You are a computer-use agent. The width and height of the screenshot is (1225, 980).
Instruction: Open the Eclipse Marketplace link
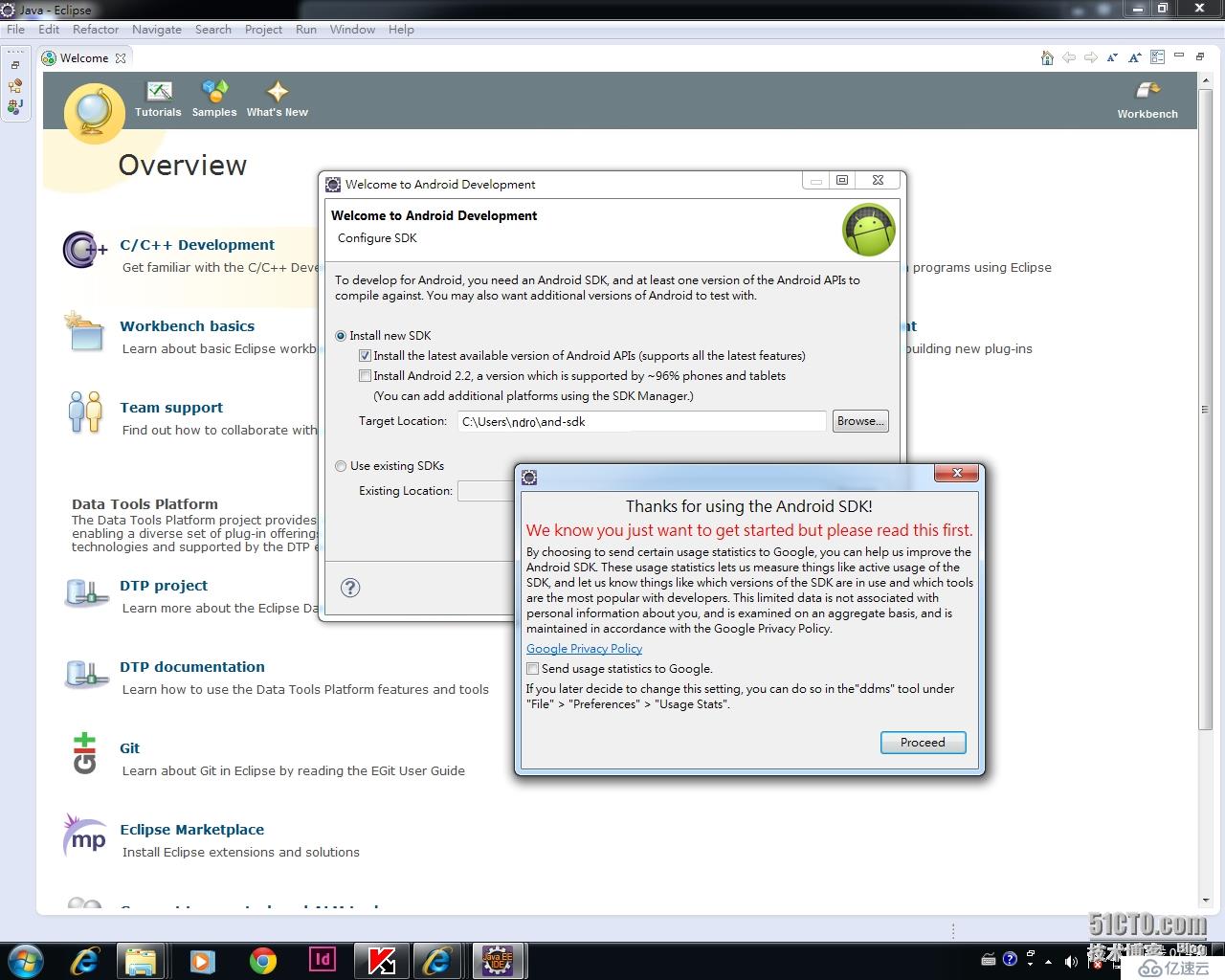point(192,830)
